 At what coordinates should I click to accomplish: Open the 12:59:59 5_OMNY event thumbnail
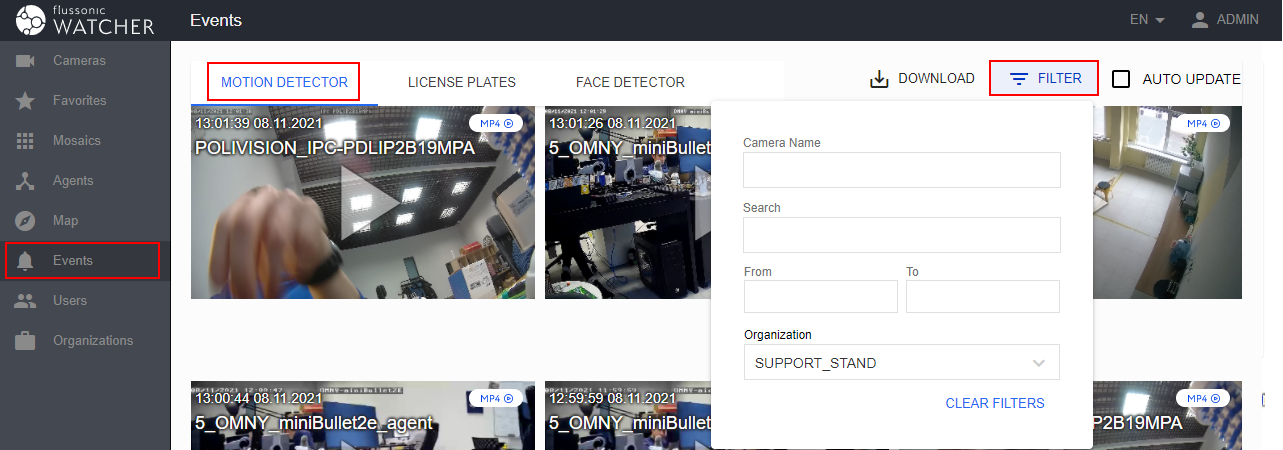(x=628, y=415)
